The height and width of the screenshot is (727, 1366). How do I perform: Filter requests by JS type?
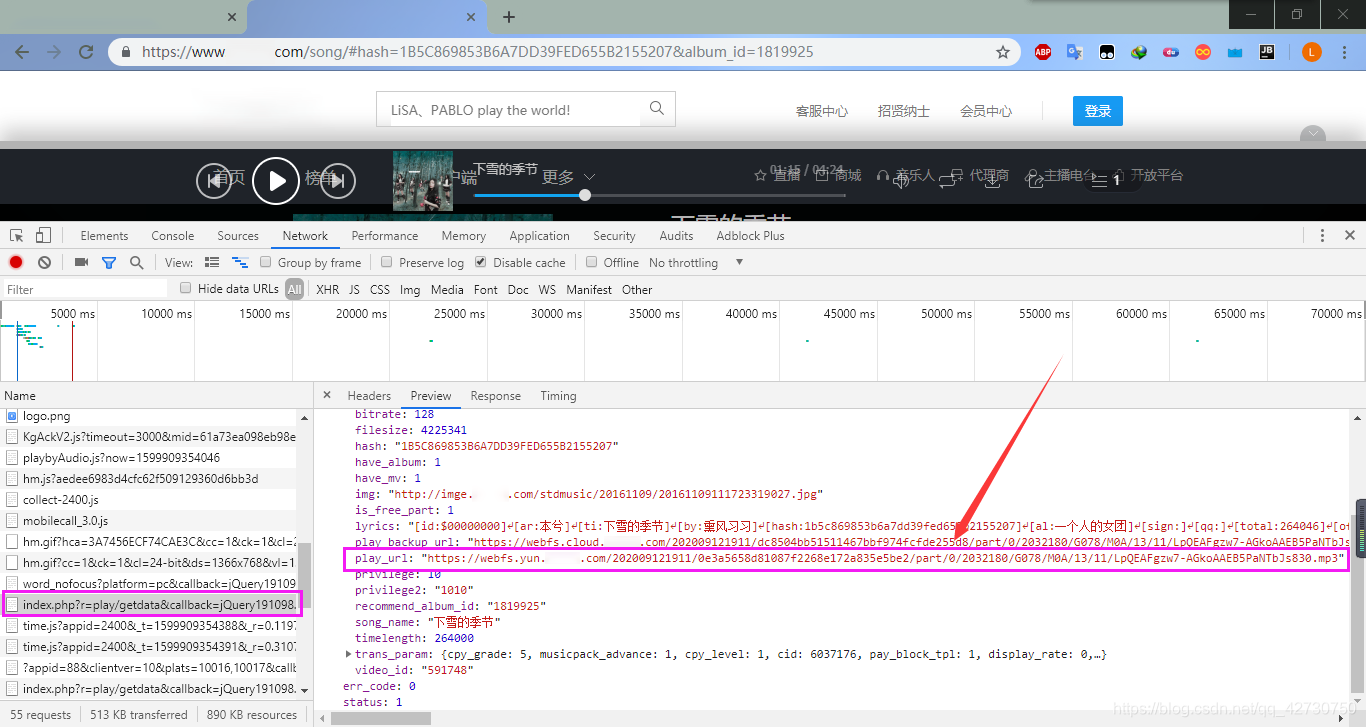pos(354,289)
